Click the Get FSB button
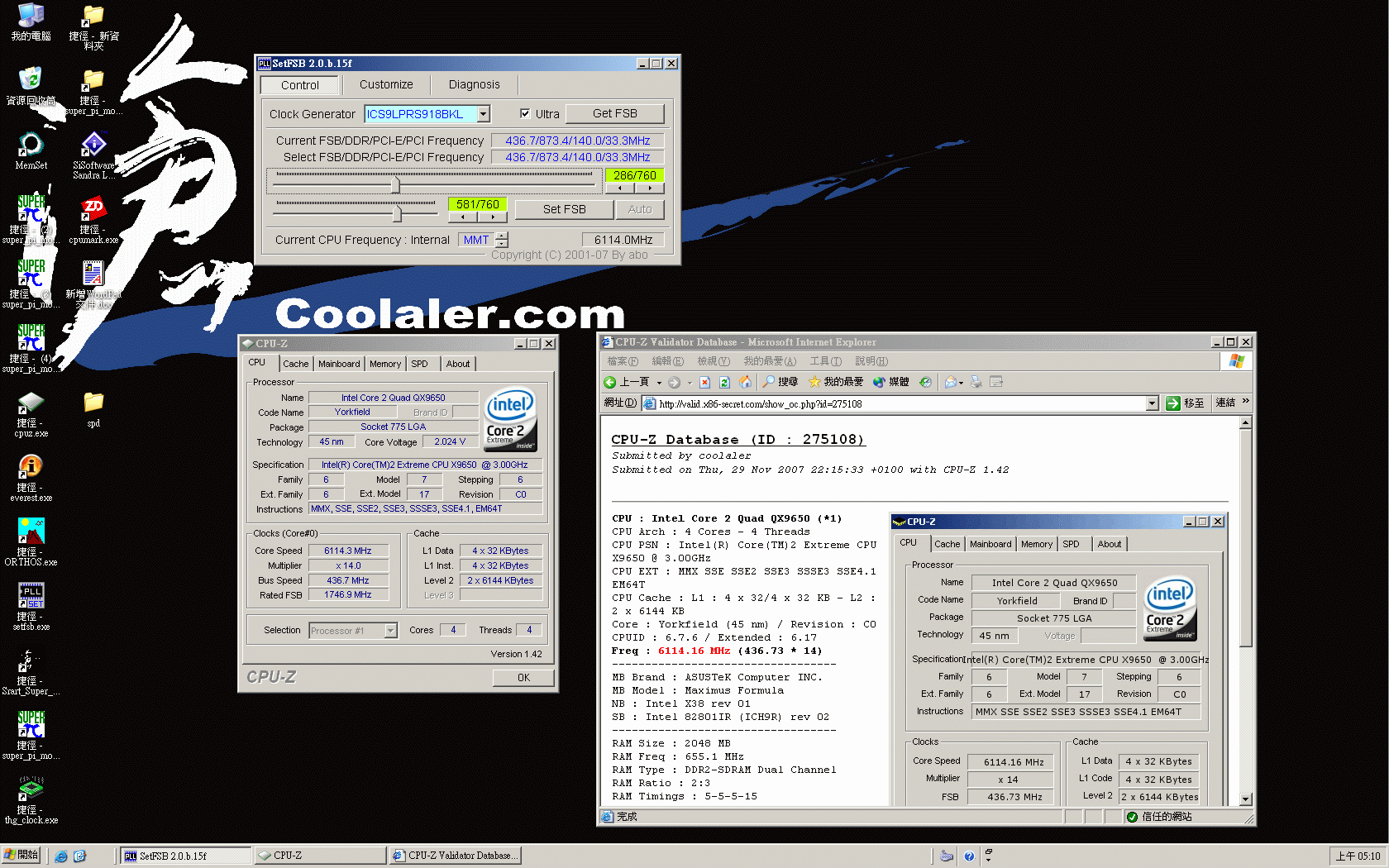 615,113
